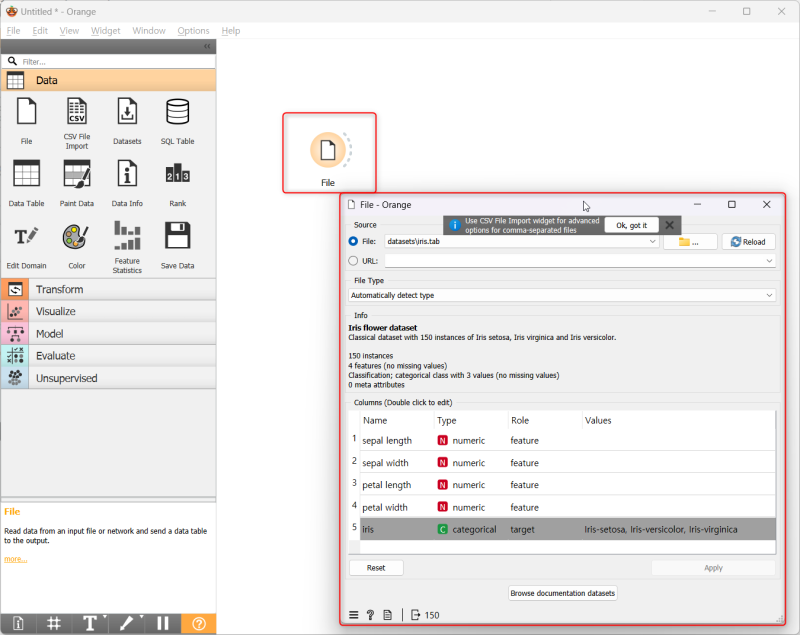Open the File menu
800x635 pixels.
click(x=13, y=31)
